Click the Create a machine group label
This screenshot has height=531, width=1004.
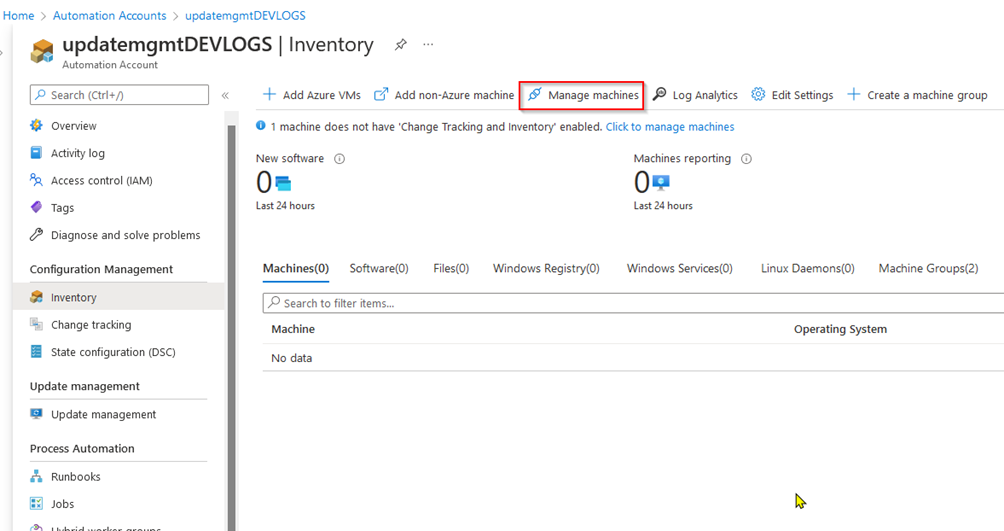(x=927, y=95)
